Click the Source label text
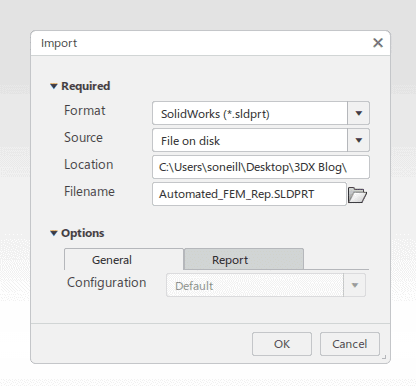Screen dimensions: 416x386 pyautogui.click(x=83, y=138)
